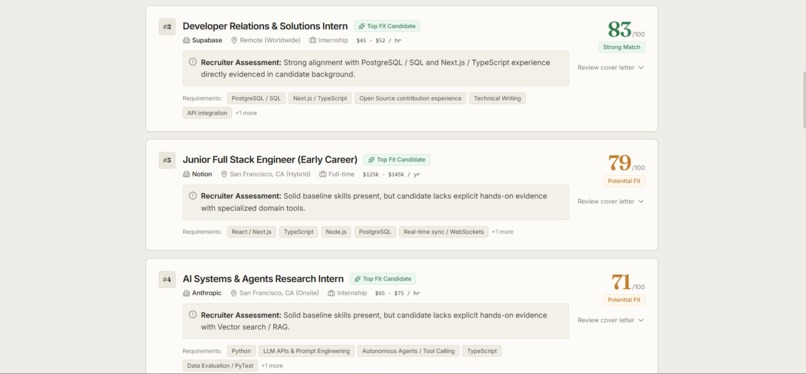Screen dimensions: 806x374
Task: Click the Next.js / TypeScript requirement tag
Action: [320, 98]
